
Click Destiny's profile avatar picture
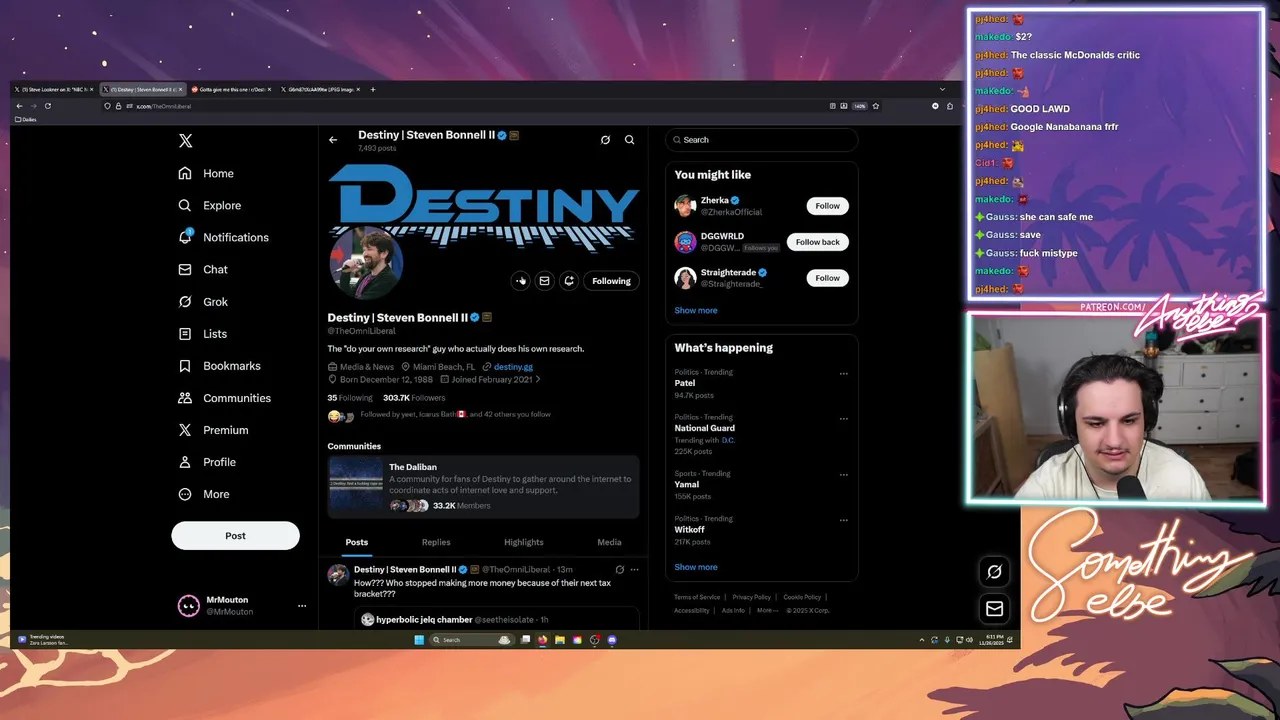coord(365,263)
